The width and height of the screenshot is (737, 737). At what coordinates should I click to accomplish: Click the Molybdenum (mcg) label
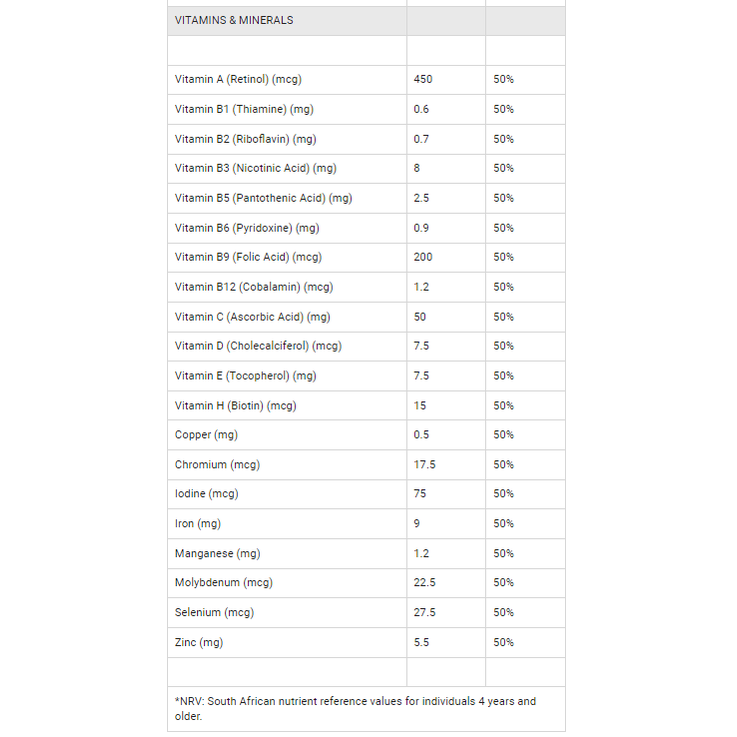pyautogui.click(x=224, y=583)
